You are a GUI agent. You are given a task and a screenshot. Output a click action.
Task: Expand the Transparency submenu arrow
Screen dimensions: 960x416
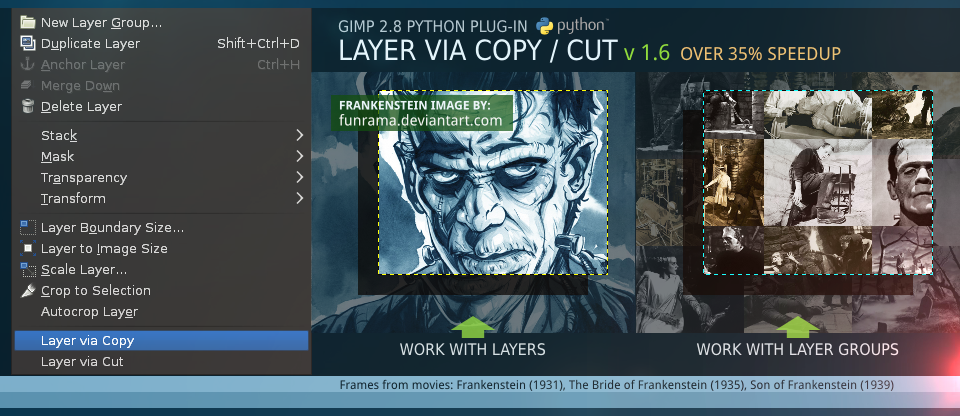299,177
